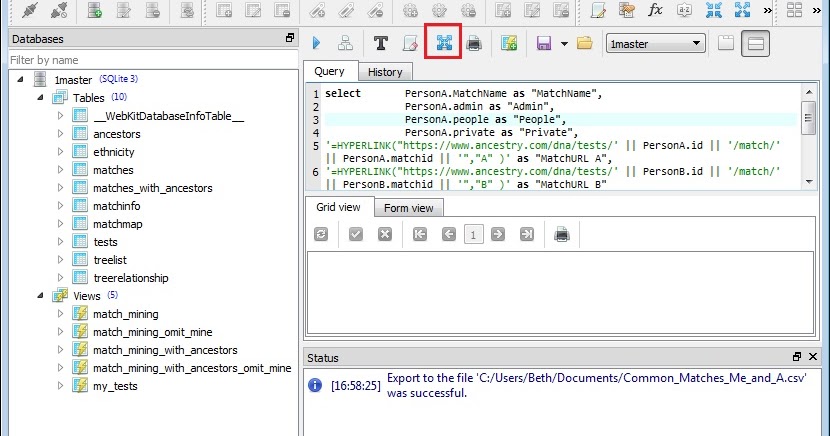Screen dimensions: 830x436
Task: Click the connect to database plug icon
Action: (x=30, y=10)
